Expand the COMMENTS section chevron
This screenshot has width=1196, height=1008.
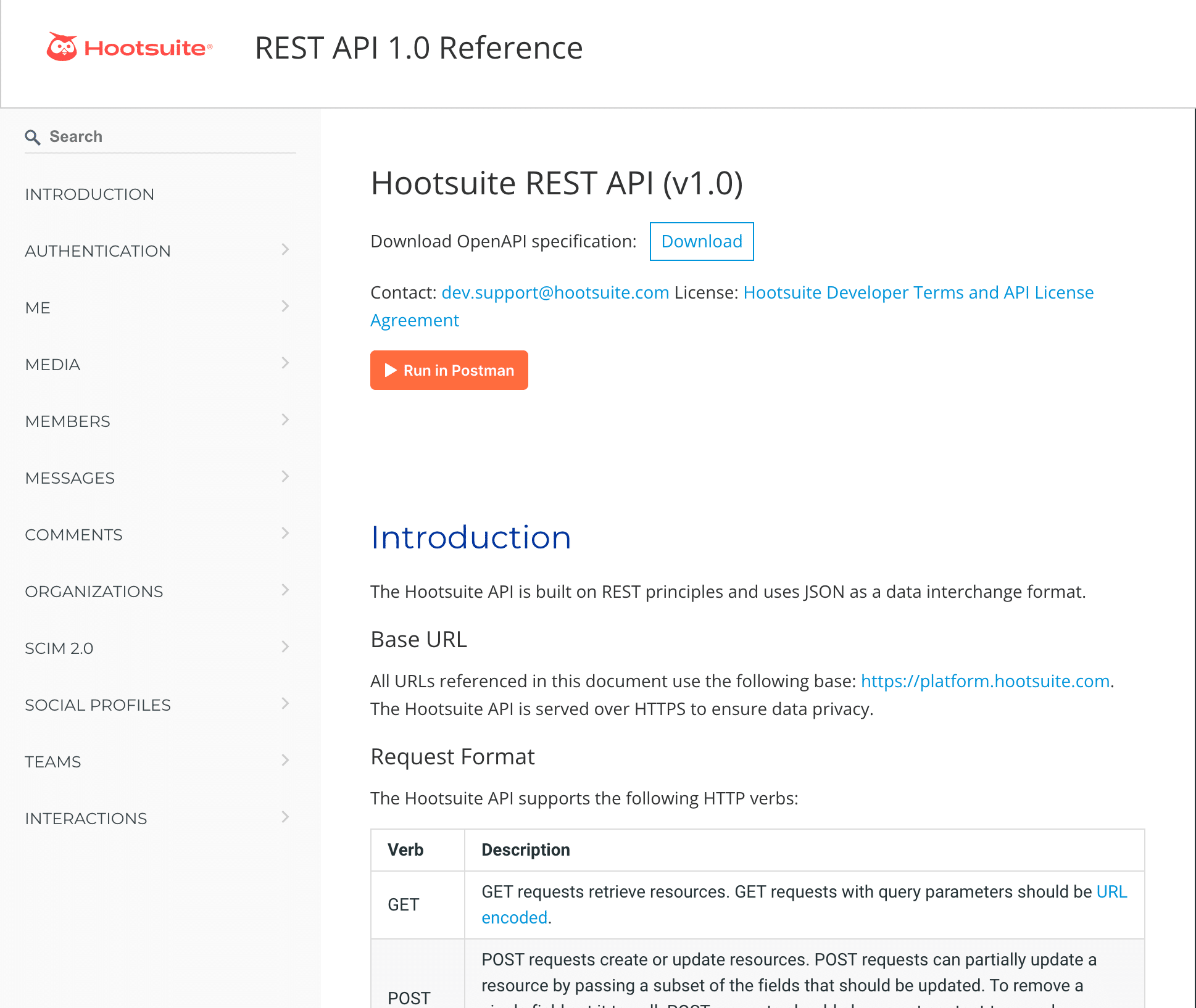click(x=286, y=533)
